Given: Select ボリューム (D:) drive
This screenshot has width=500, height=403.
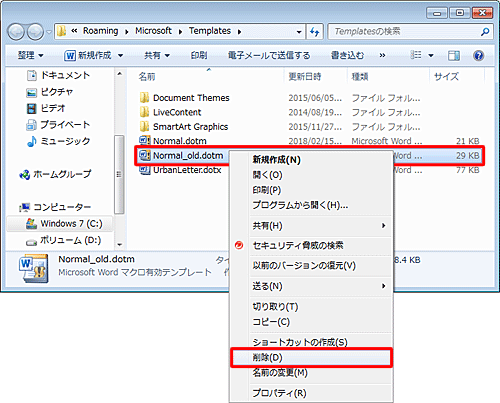Looking at the screenshot, I should (63, 240).
